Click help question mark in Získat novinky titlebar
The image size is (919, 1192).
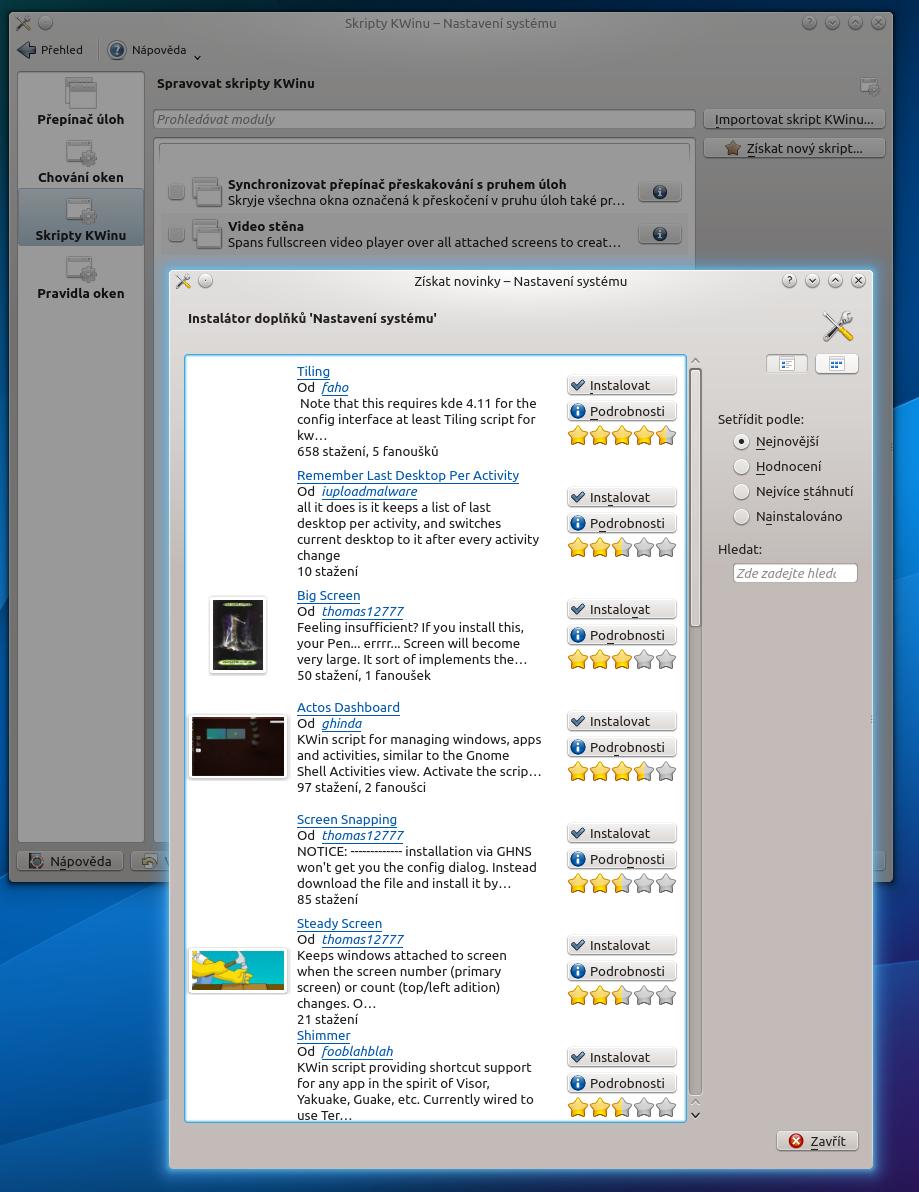[789, 281]
